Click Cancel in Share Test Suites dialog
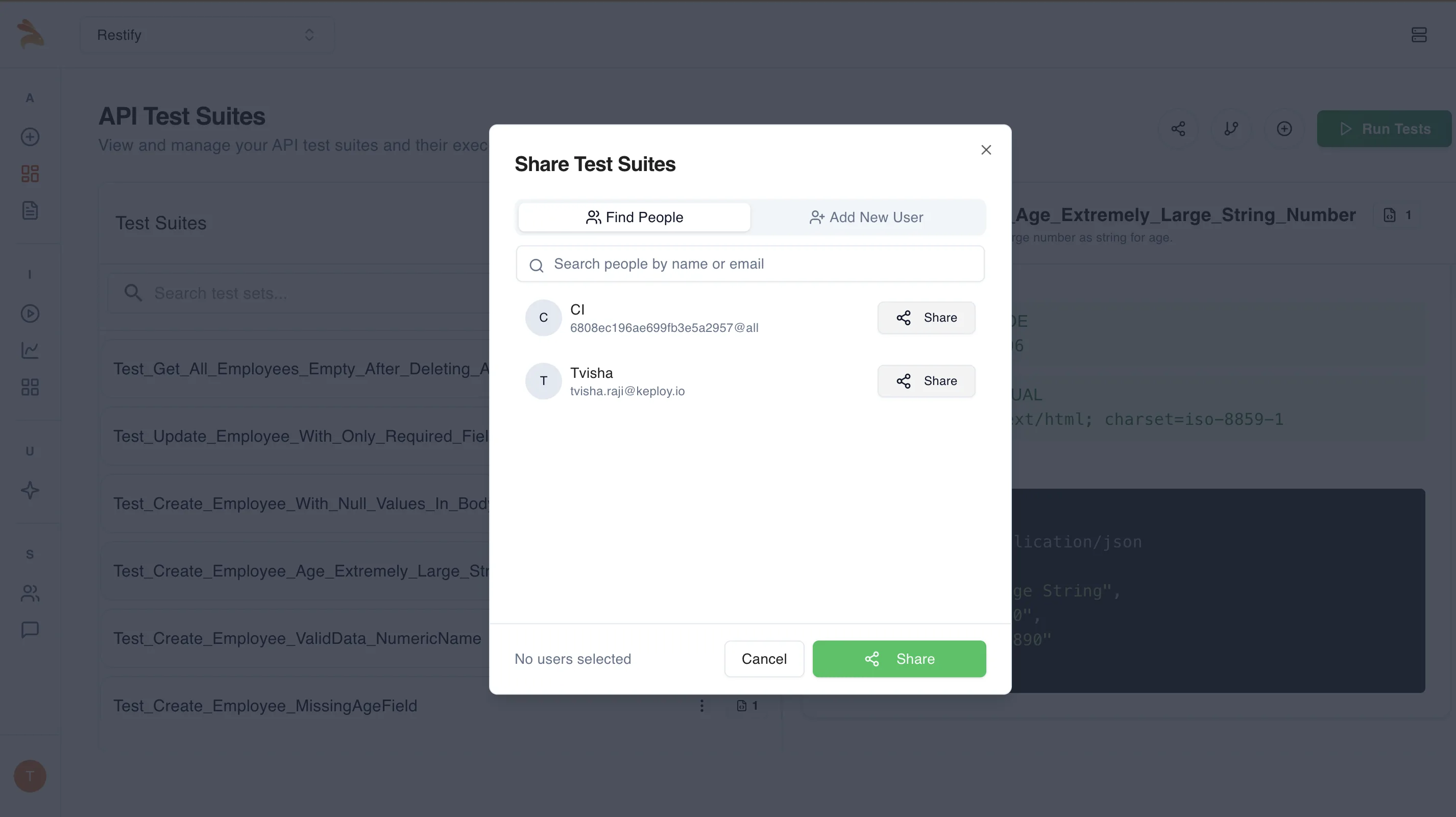 click(x=764, y=659)
